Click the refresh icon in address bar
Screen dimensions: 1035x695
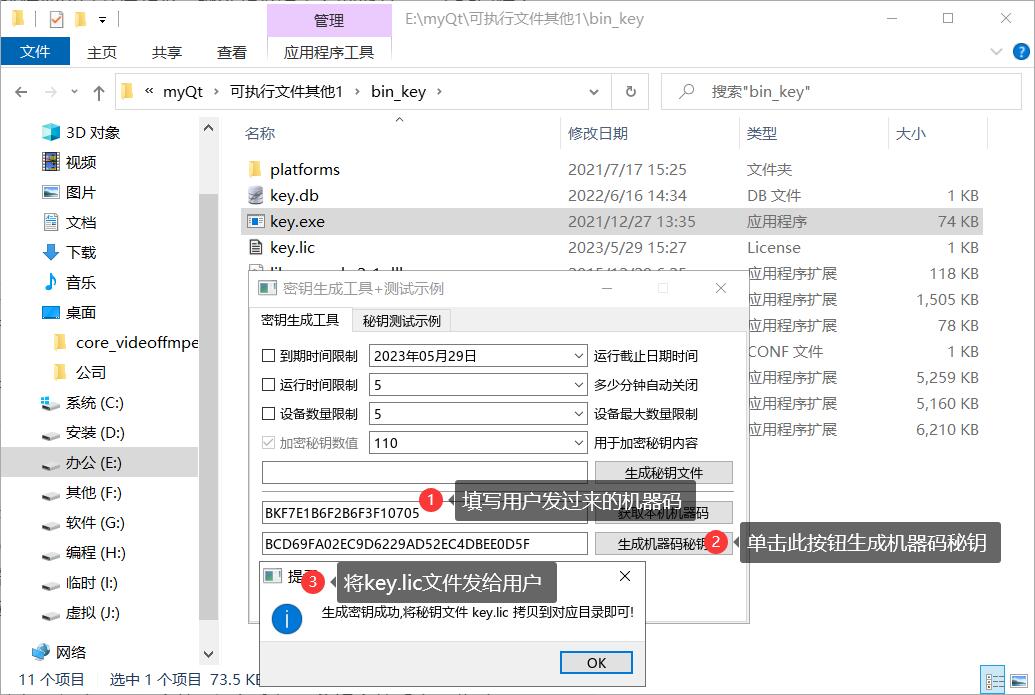click(630, 92)
